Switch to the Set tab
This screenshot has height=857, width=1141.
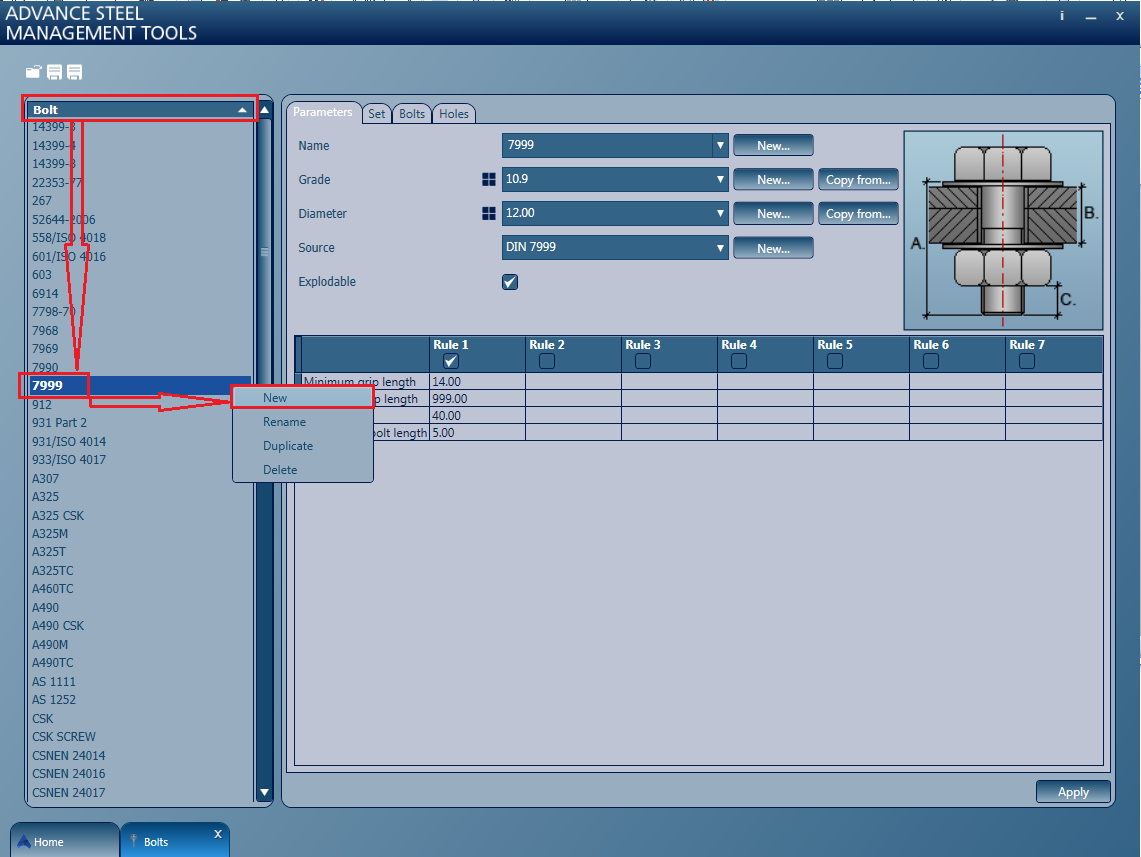[376, 113]
